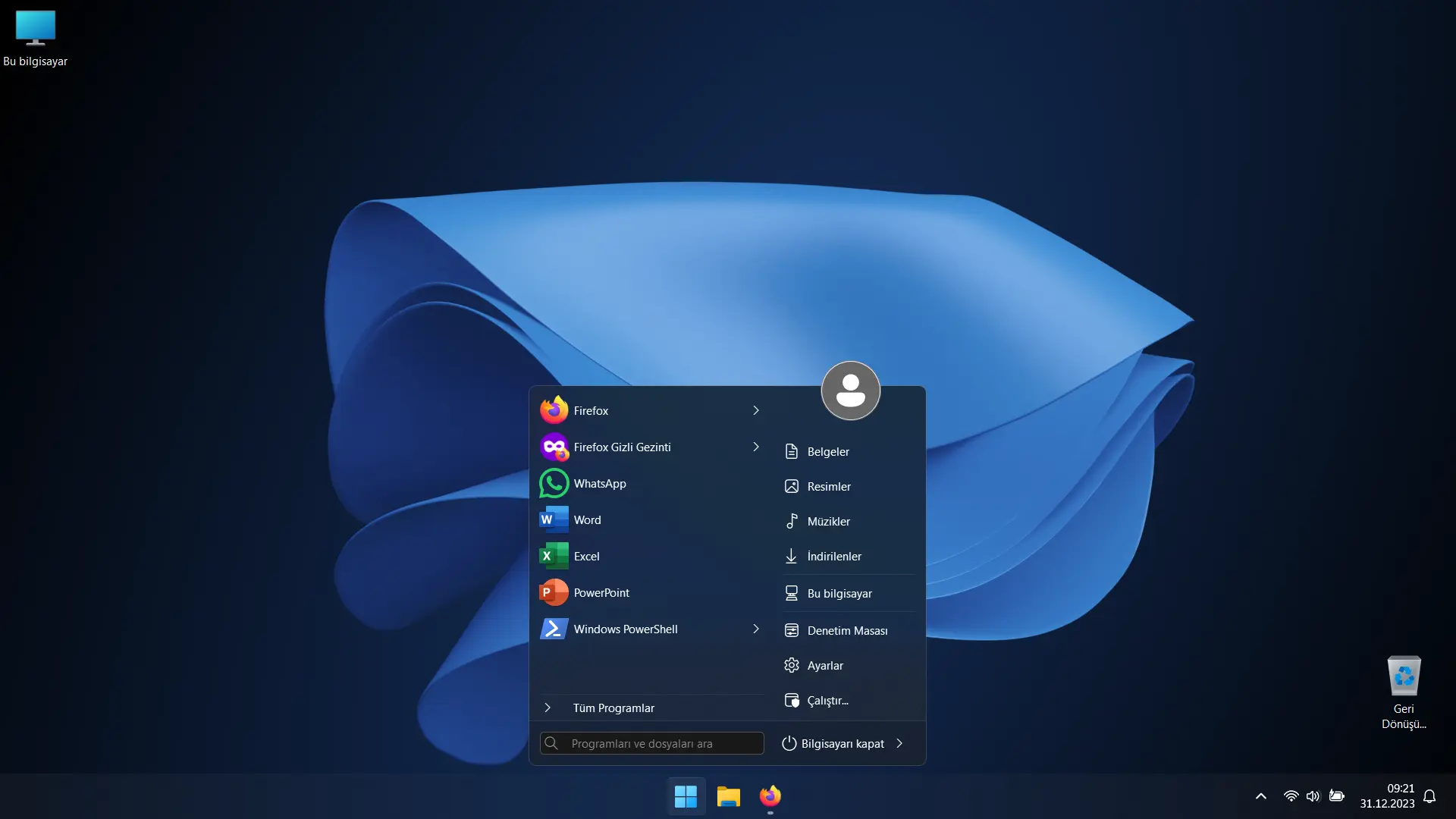The width and height of the screenshot is (1456, 819).
Task: Click the Denetim Masası menu entry text
Action: pos(847,630)
